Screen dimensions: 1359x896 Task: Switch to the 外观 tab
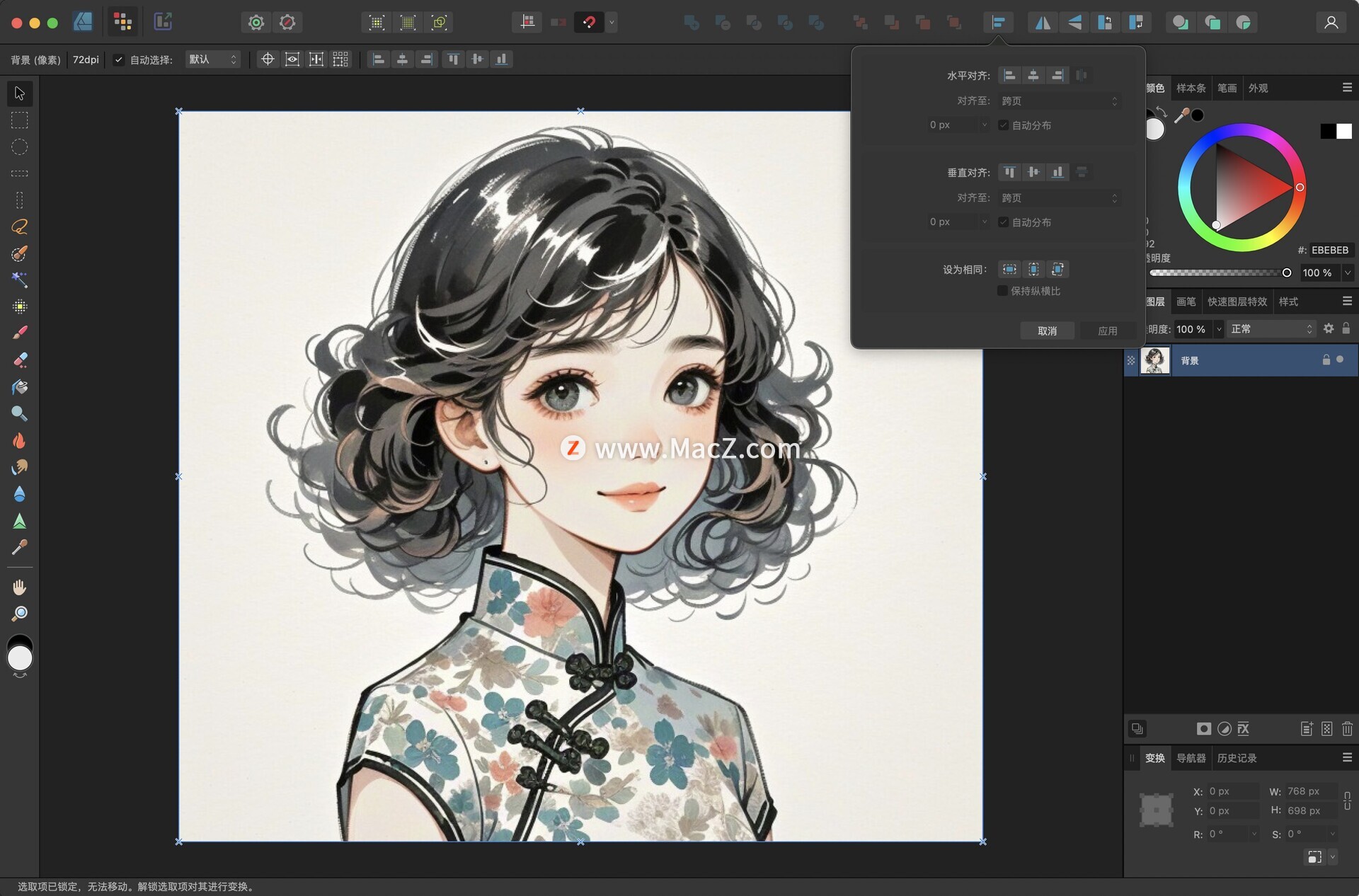(x=1258, y=88)
